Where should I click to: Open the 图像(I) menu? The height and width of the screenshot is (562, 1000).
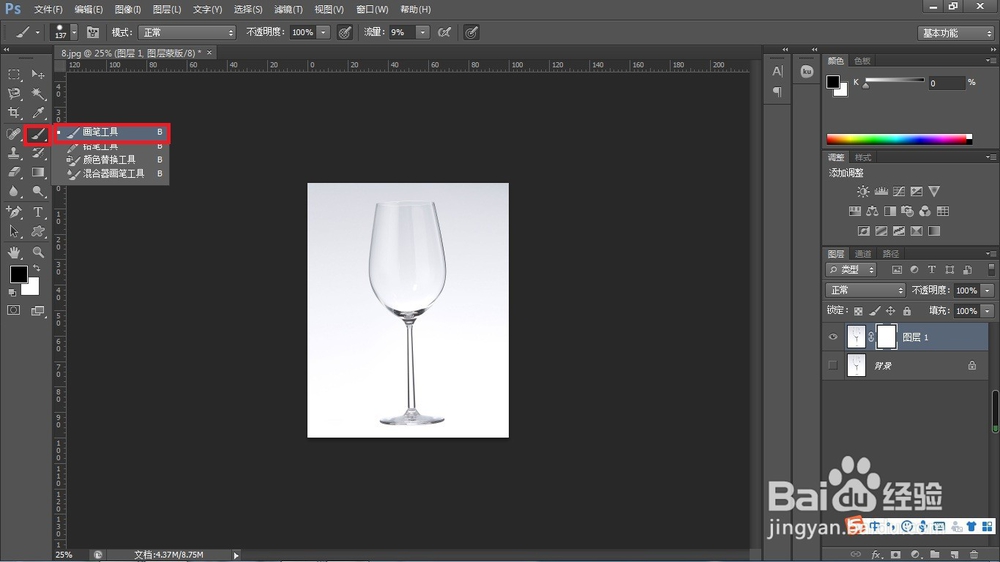[128, 10]
